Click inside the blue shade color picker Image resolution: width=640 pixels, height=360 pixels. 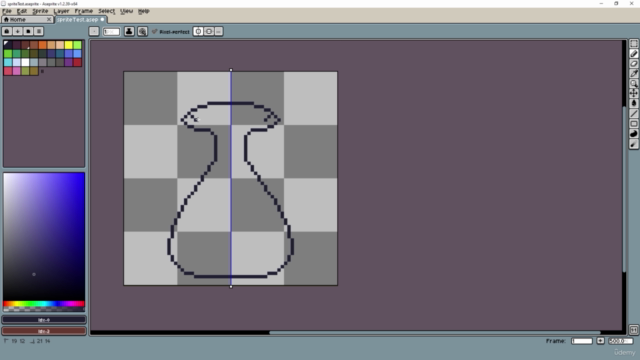click(44, 236)
